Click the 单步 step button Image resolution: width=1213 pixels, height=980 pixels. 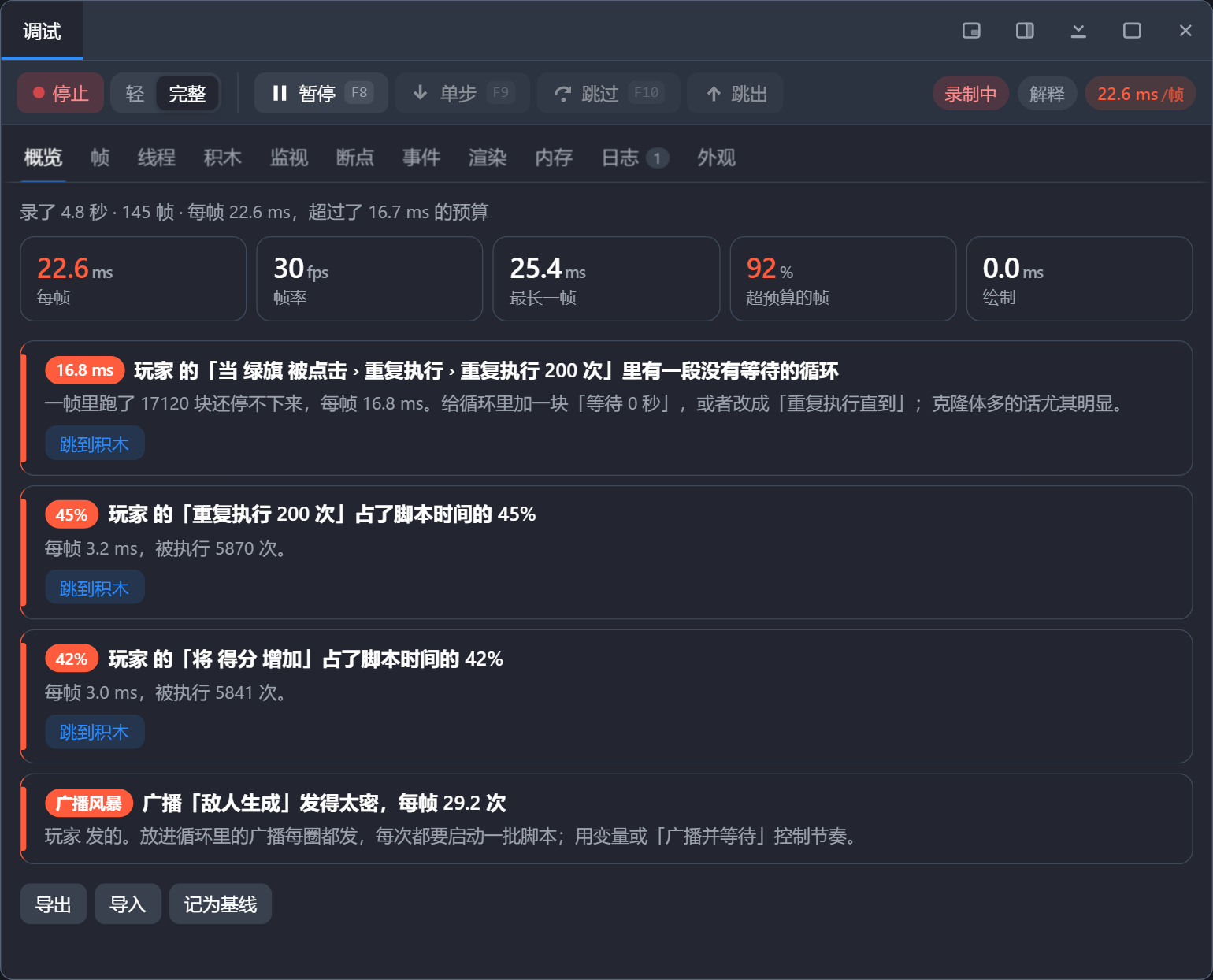click(x=463, y=94)
